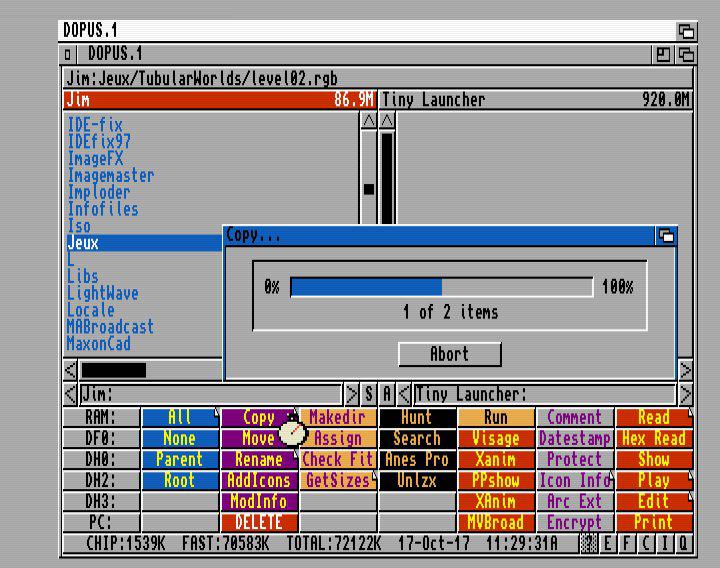
Task: Click the DELETE command button
Action: click(x=258, y=522)
